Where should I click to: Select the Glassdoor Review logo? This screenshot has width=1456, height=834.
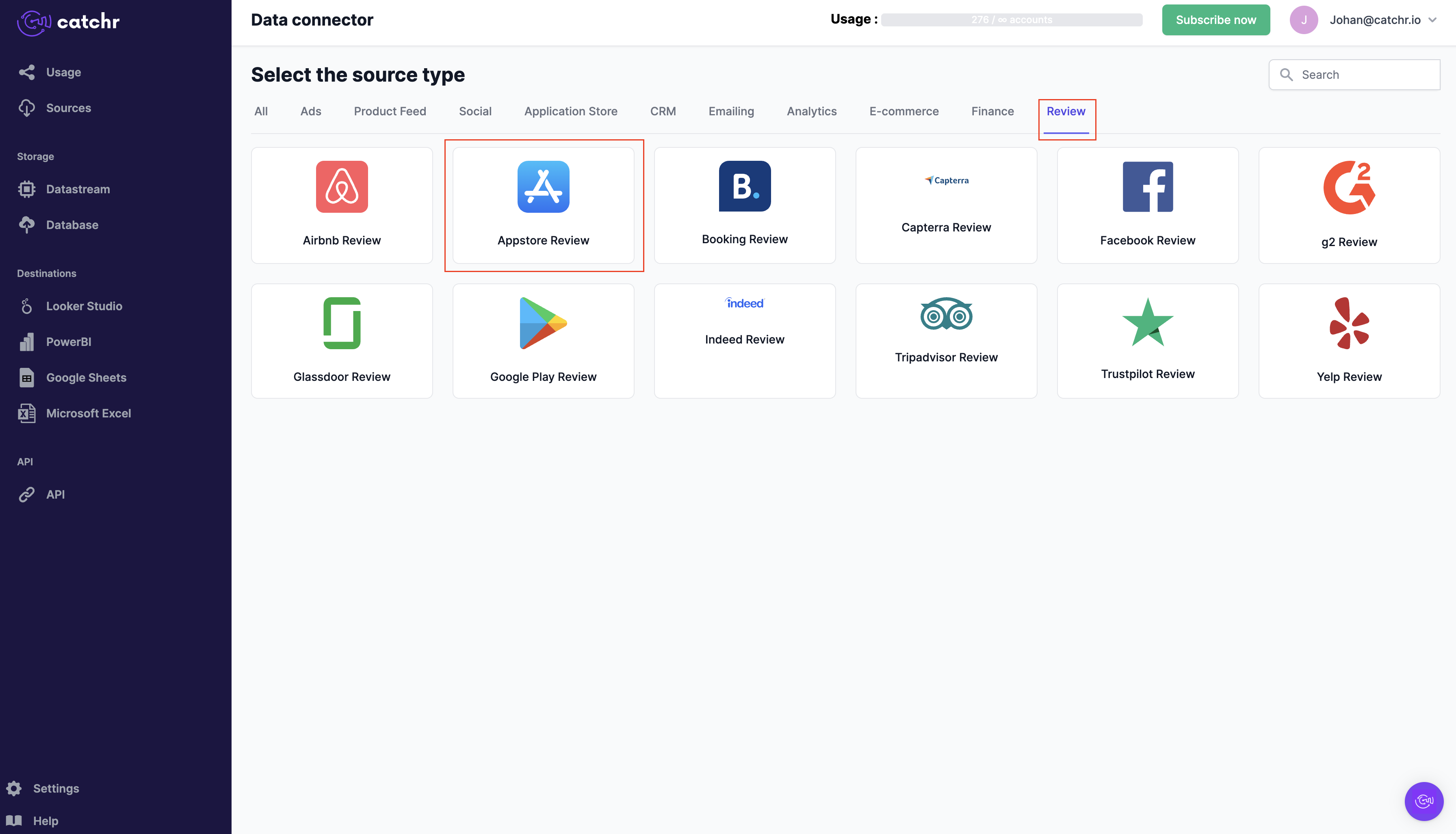tap(342, 323)
